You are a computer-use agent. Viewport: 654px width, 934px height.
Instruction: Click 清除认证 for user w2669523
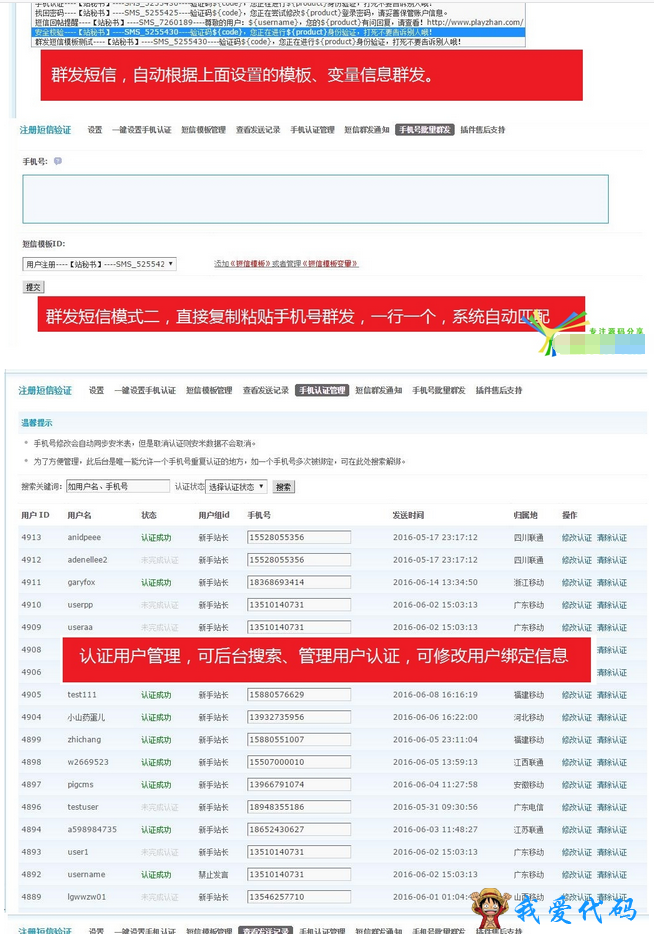(612, 762)
